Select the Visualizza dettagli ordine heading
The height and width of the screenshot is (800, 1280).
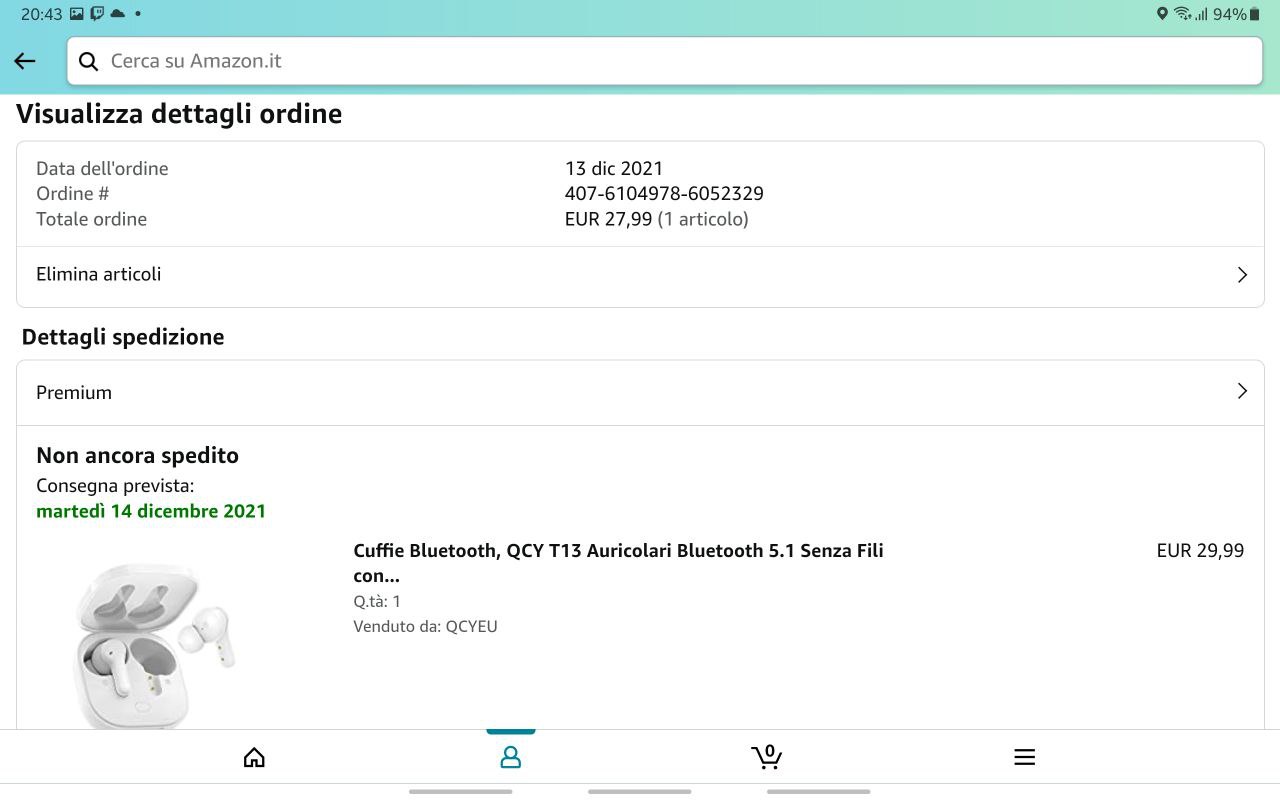click(179, 114)
